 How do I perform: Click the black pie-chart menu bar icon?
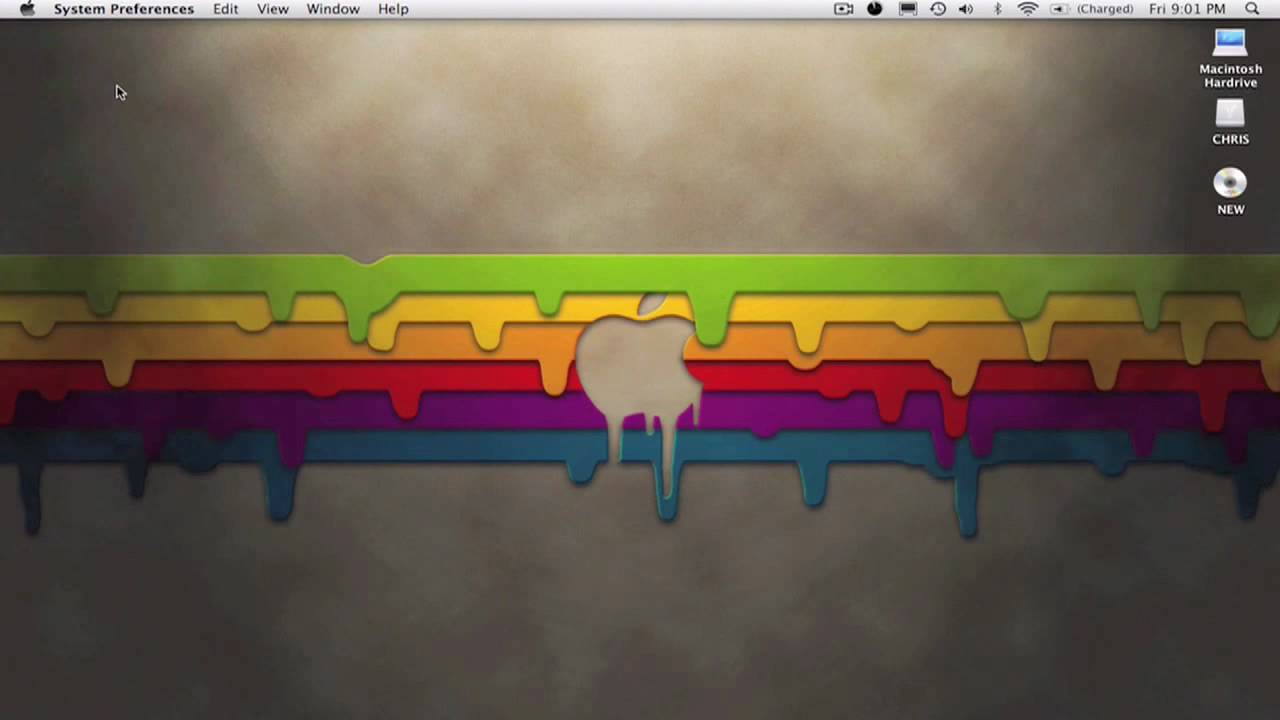875,9
